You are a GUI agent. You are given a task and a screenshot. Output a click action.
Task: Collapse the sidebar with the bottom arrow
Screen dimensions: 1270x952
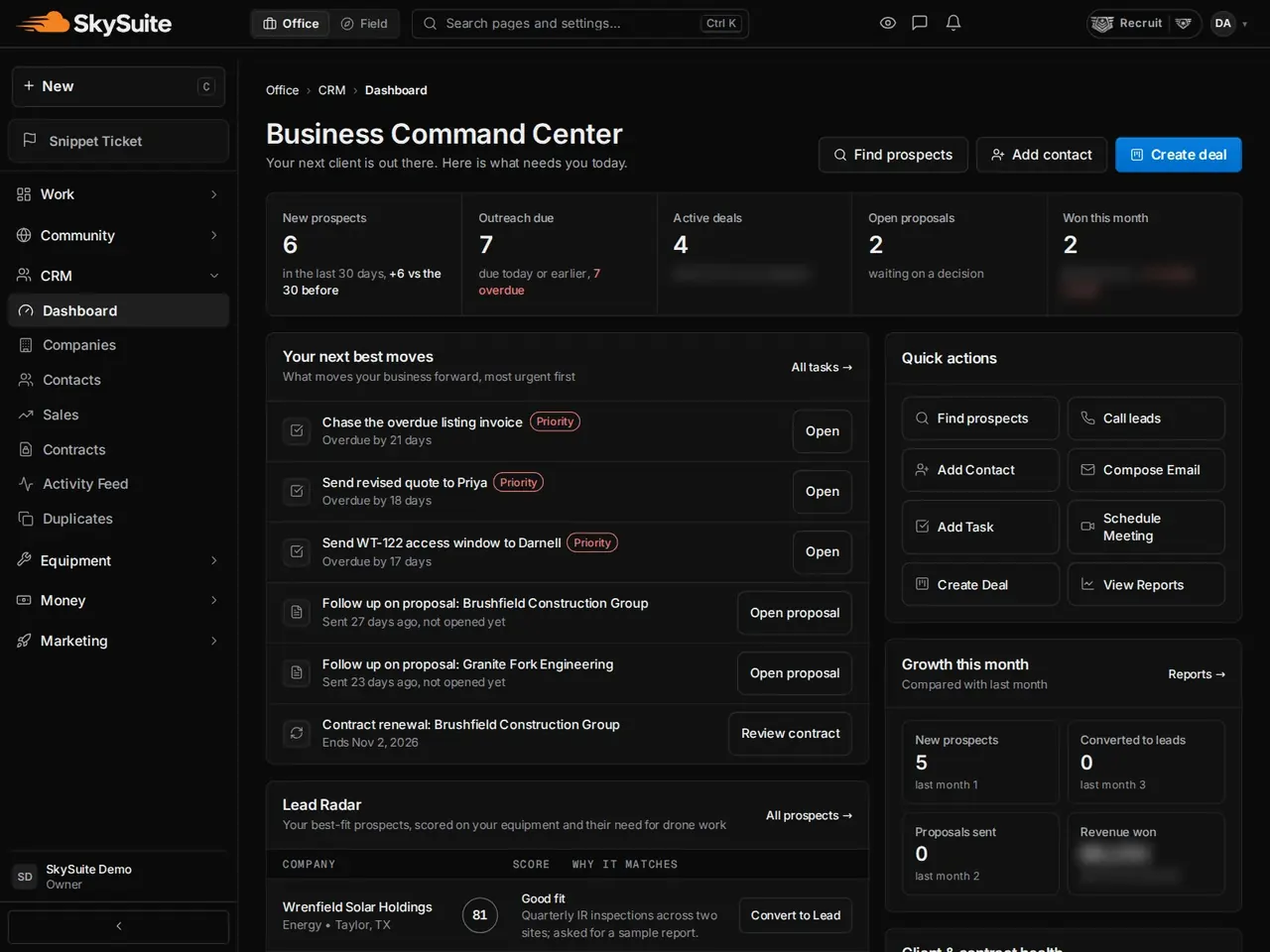[118, 926]
